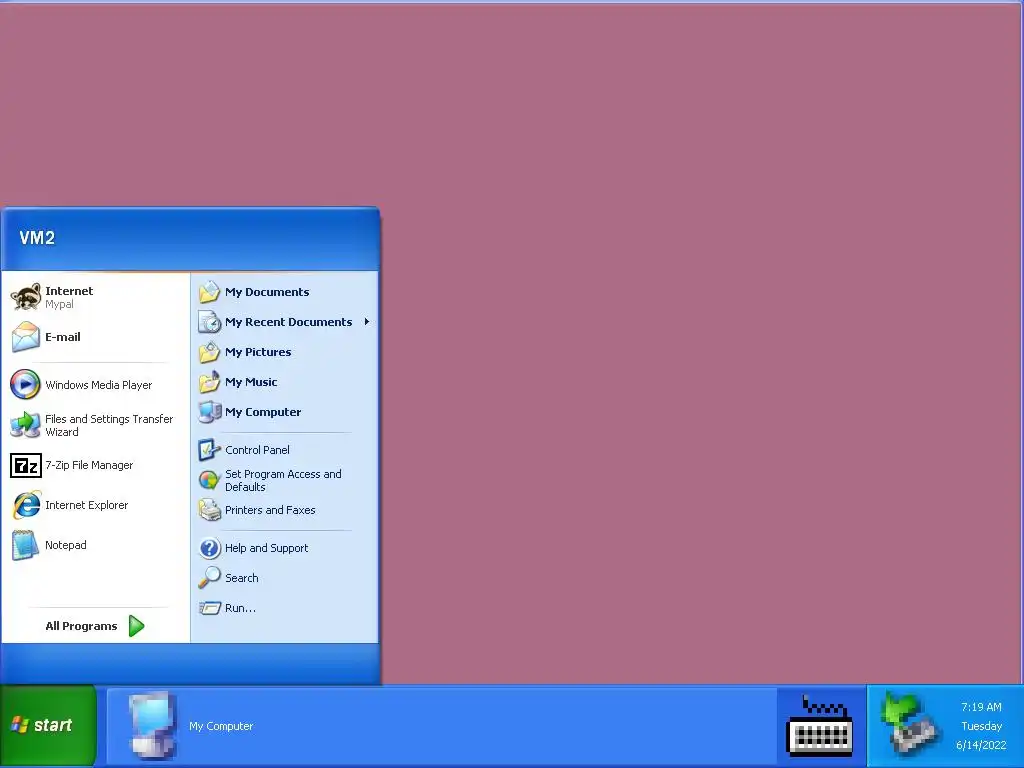Screen dimensions: 1024x768
Task: Click the Printers and Faxes text
Action: point(270,510)
